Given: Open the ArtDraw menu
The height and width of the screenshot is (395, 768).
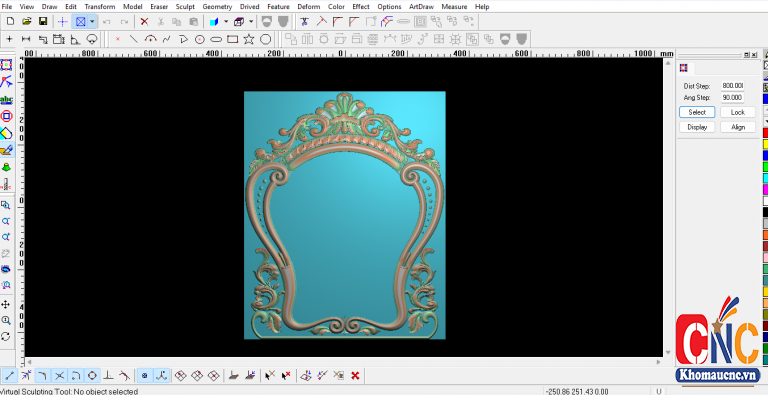Looking at the screenshot, I should [x=421, y=7].
